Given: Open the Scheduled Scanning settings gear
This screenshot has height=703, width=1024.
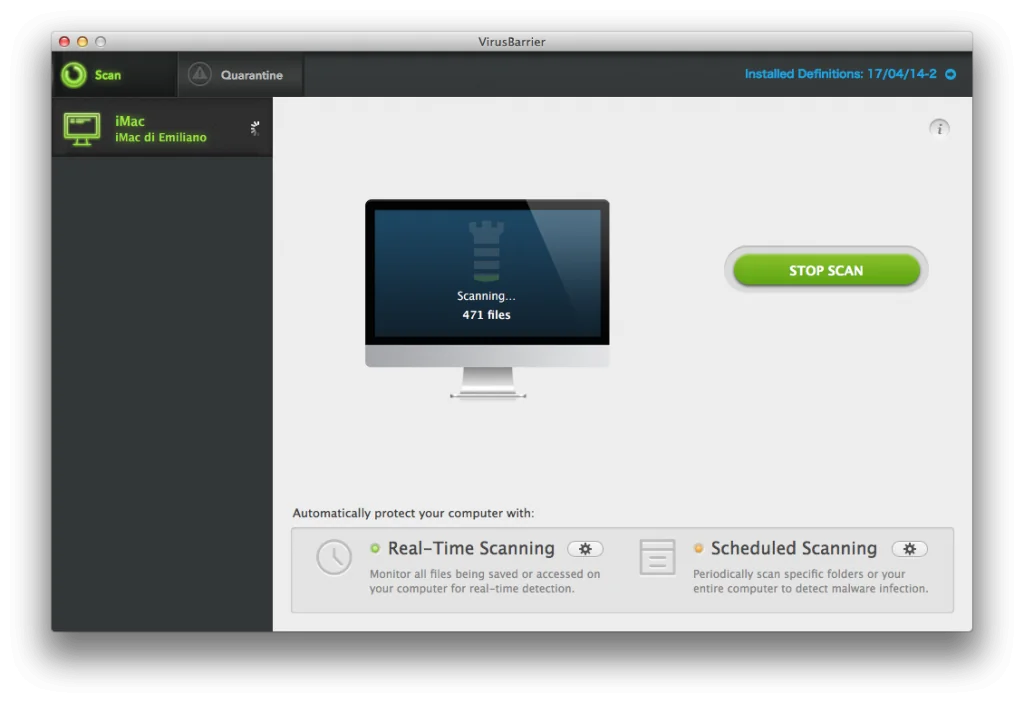Looking at the screenshot, I should point(909,548).
